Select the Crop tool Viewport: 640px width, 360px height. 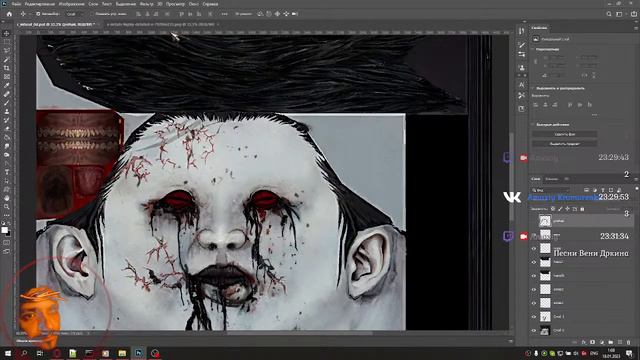[7, 68]
